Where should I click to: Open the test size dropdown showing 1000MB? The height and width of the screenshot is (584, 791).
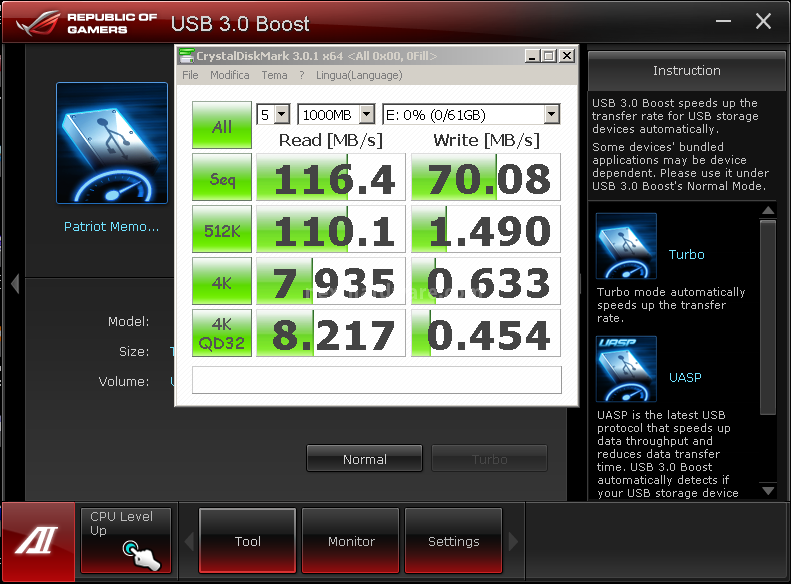click(x=335, y=114)
